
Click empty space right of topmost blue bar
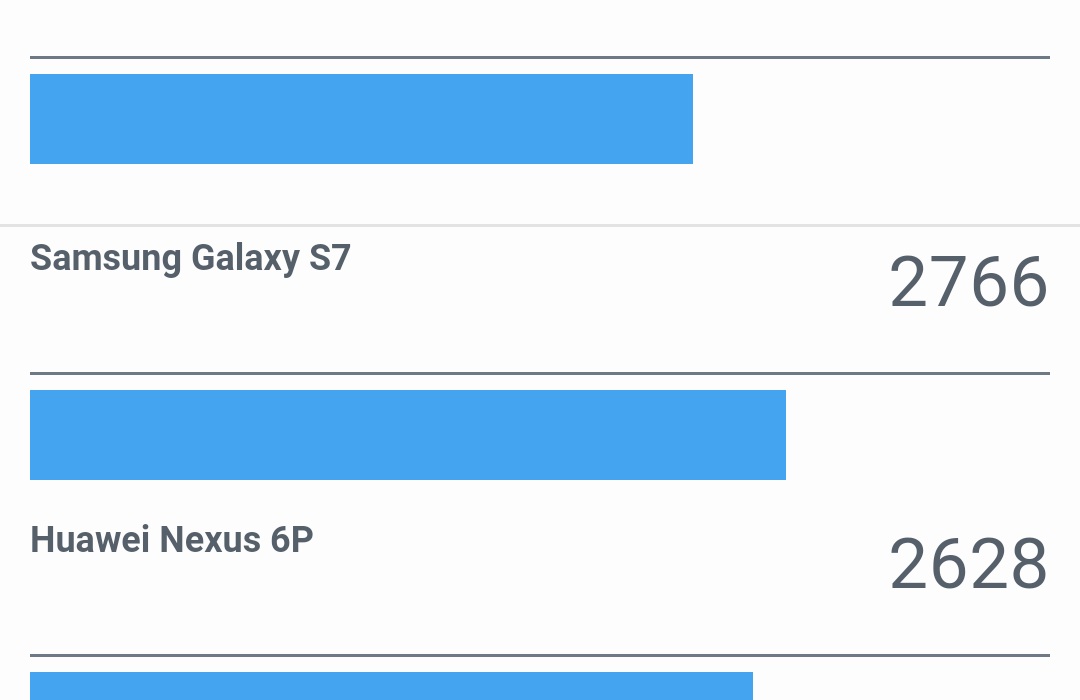coord(871,119)
